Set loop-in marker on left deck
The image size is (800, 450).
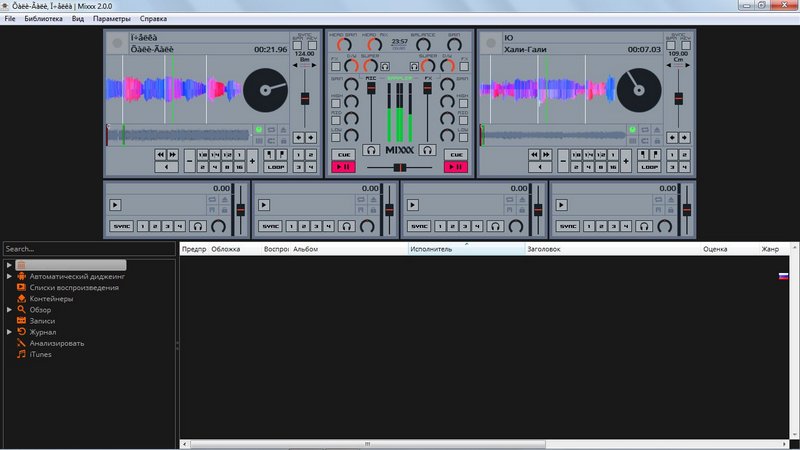270,155
